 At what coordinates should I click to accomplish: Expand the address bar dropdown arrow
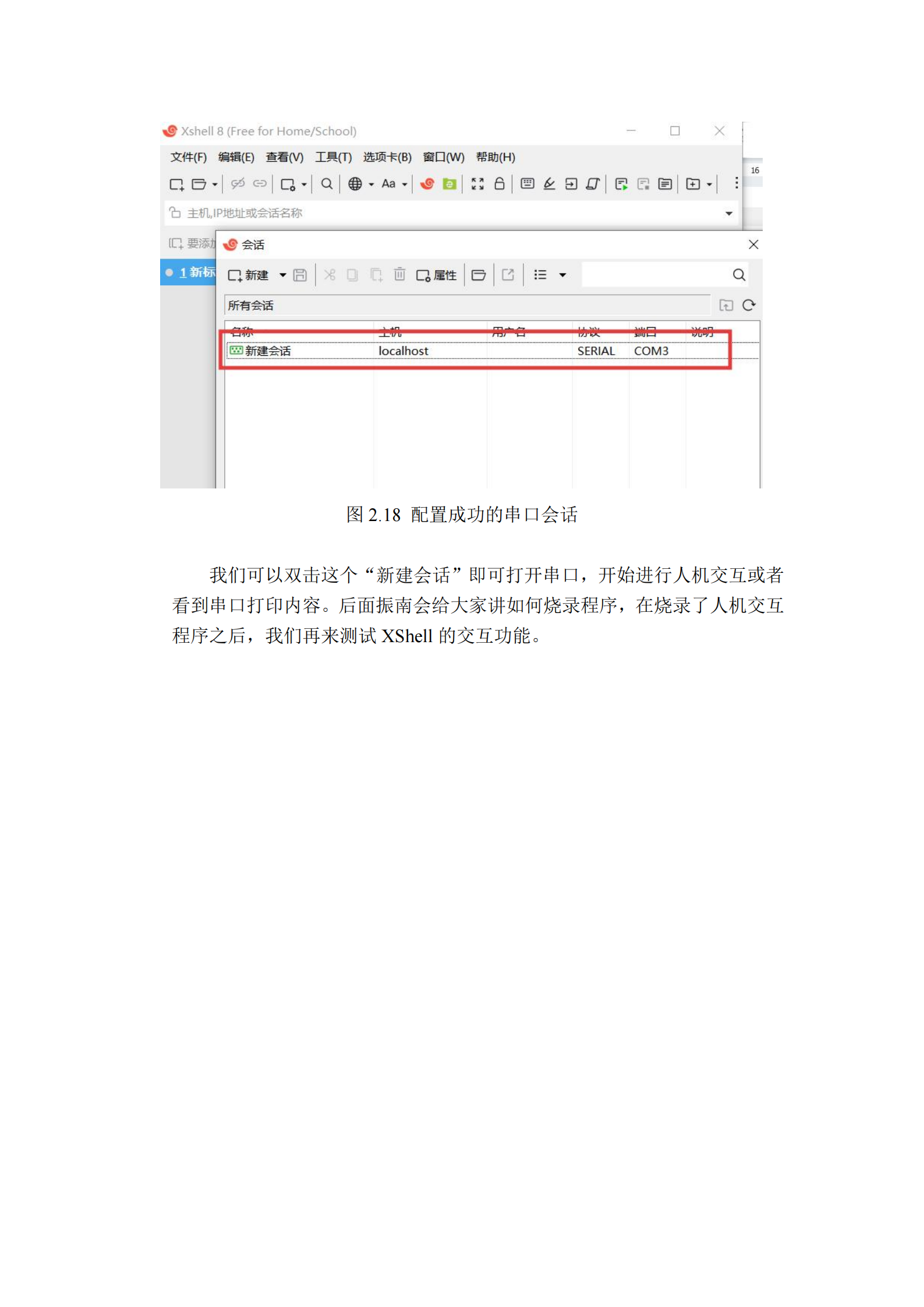729,214
